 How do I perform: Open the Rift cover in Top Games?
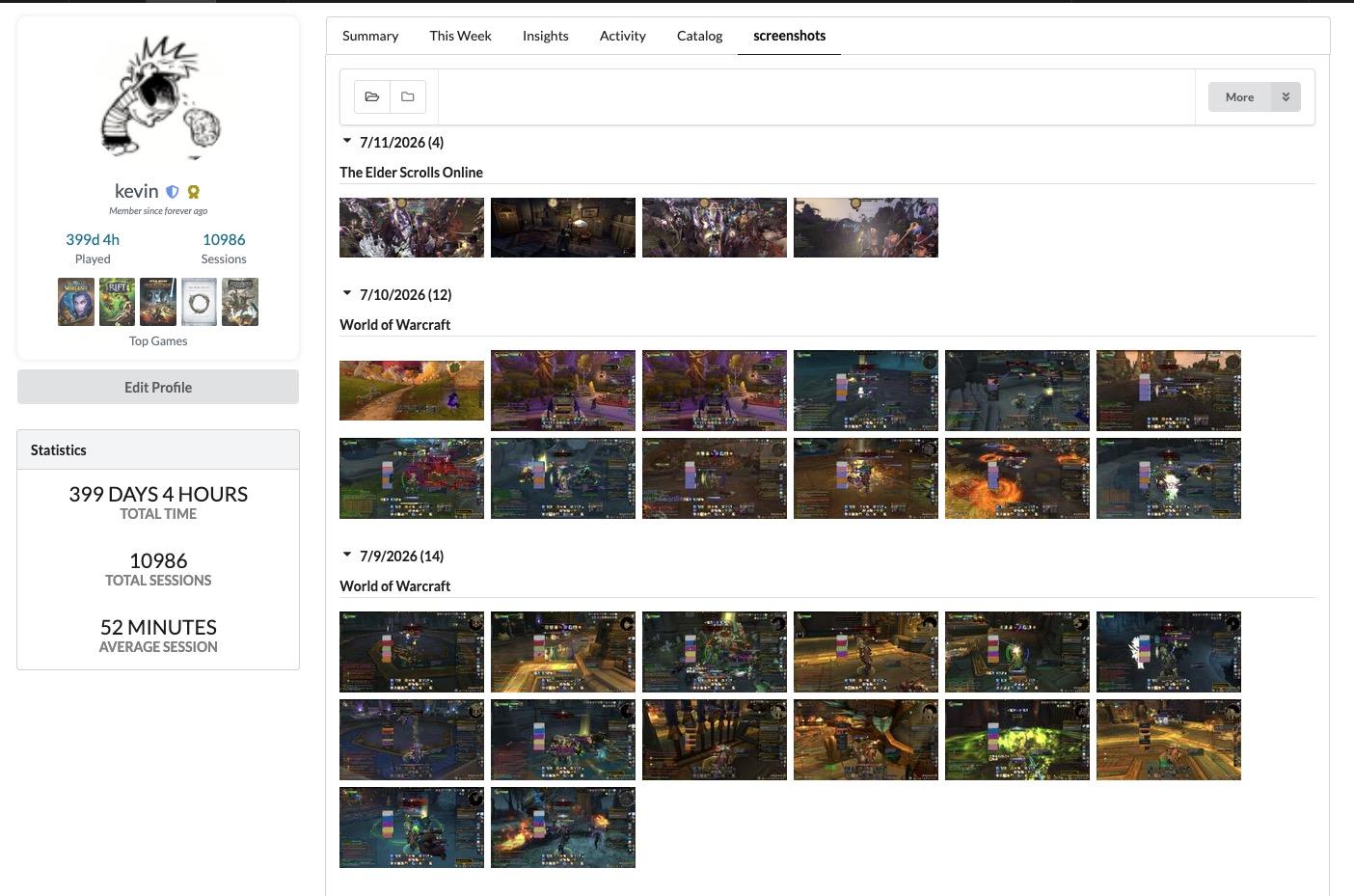[118, 302]
